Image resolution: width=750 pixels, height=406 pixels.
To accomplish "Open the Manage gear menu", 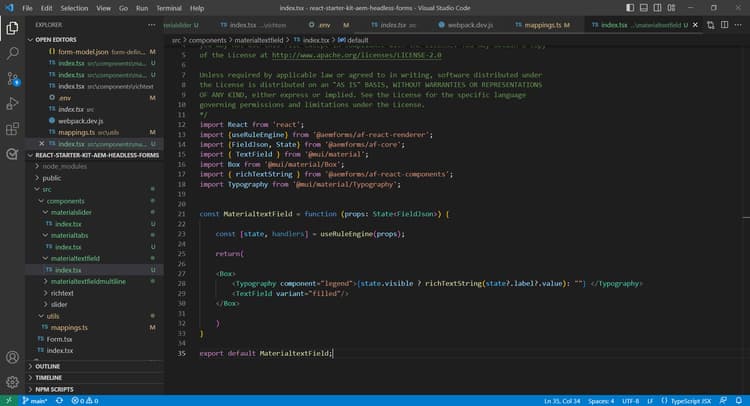I will [13, 382].
